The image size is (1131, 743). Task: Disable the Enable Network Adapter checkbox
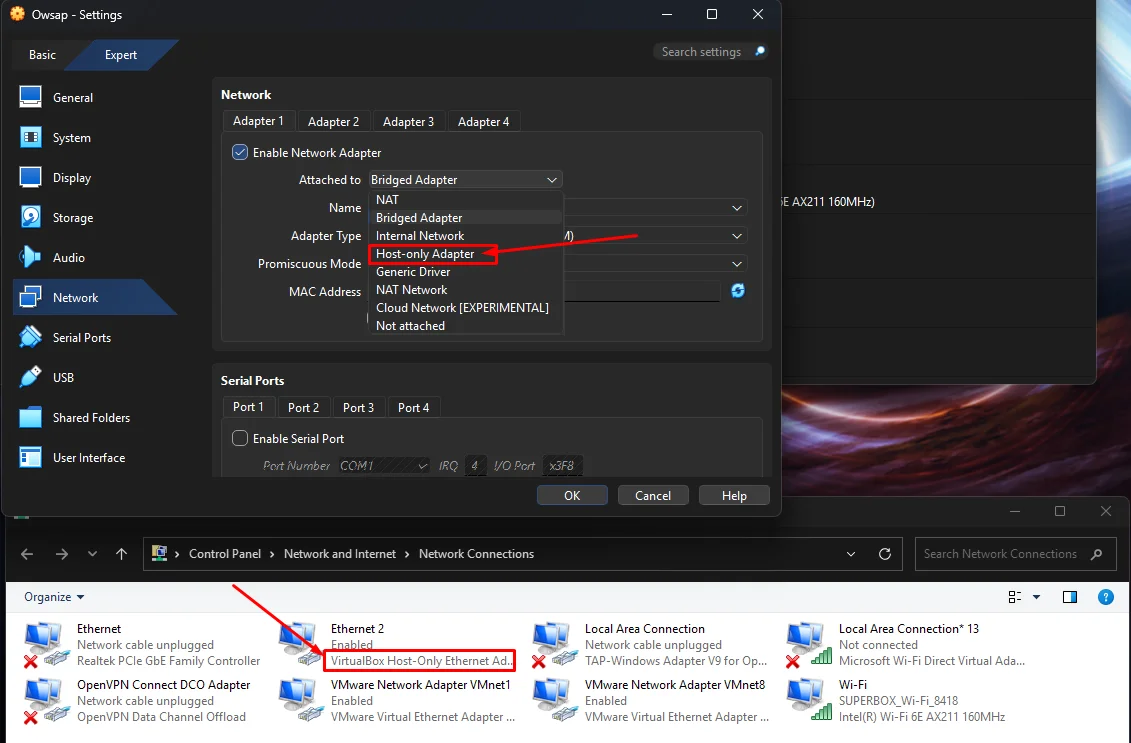click(239, 152)
